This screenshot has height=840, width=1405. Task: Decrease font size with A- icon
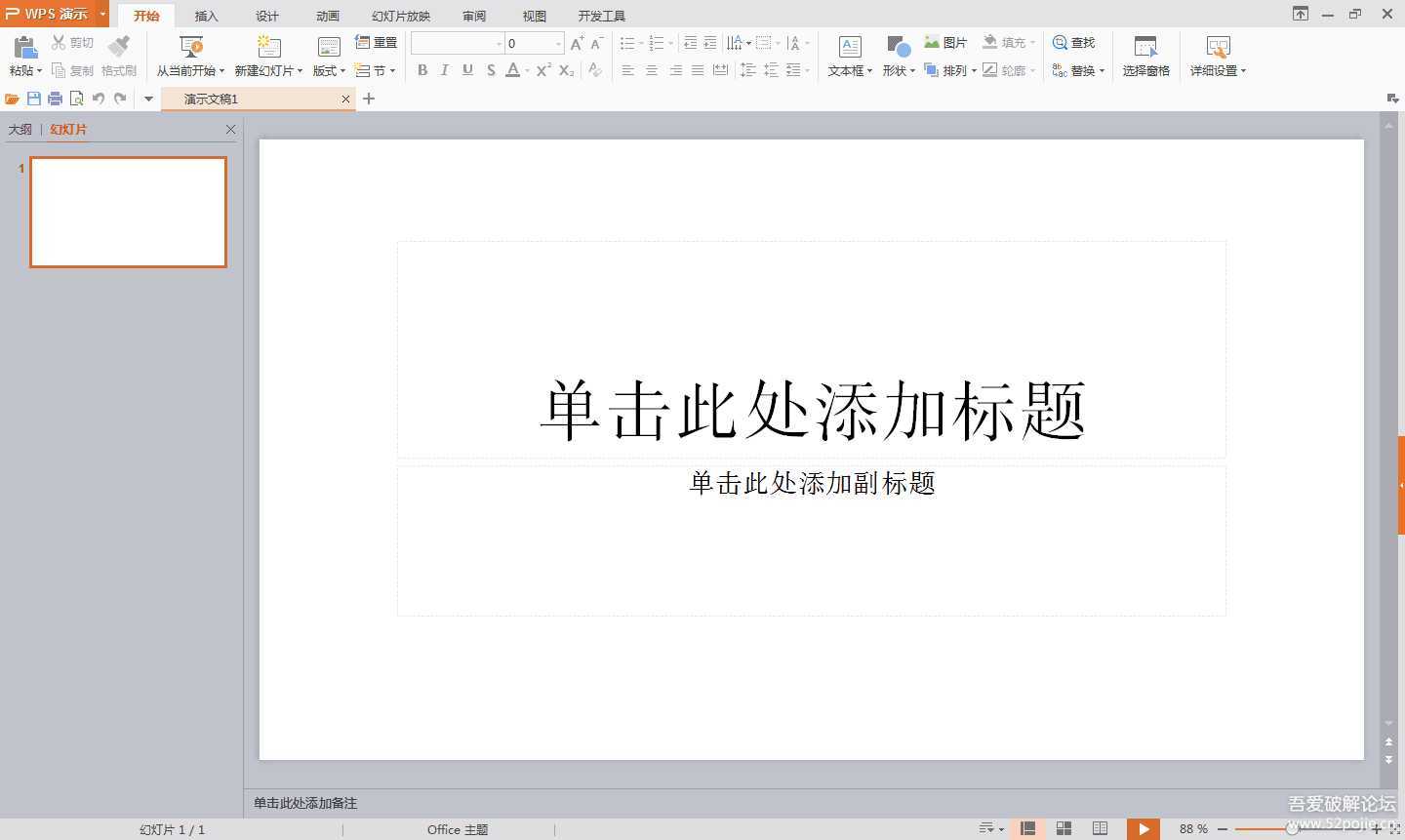pyautogui.click(x=597, y=43)
